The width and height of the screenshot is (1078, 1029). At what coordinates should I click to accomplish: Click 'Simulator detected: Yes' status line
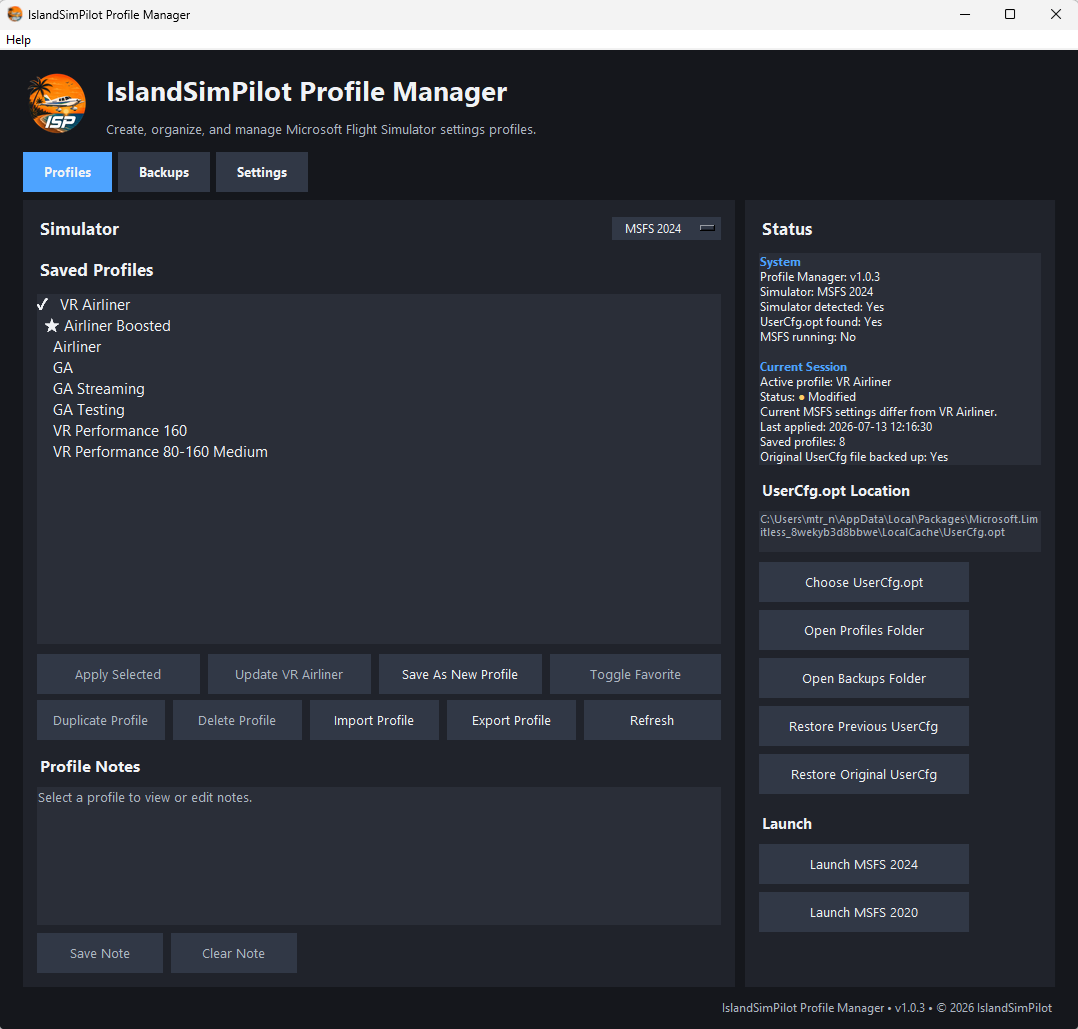point(822,307)
